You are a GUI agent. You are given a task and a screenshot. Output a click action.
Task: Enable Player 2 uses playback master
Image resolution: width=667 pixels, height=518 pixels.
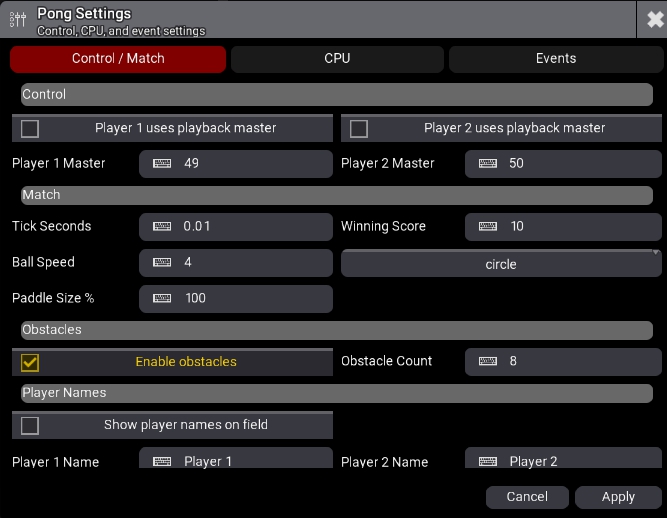tap(359, 128)
